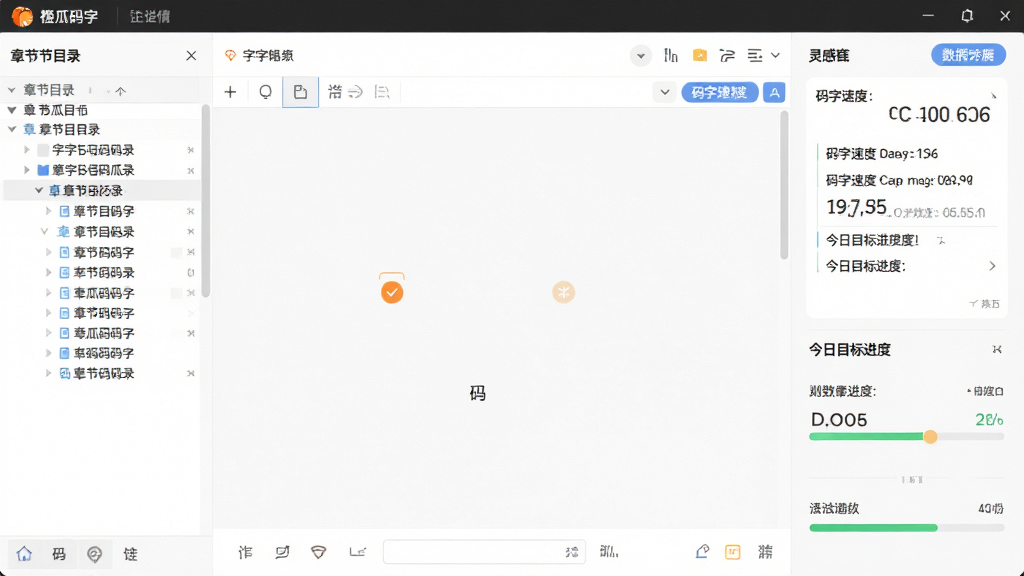Click the up arrow in 章节目录 header row
The width and height of the screenshot is (1024, 576).
coord(120,91)
